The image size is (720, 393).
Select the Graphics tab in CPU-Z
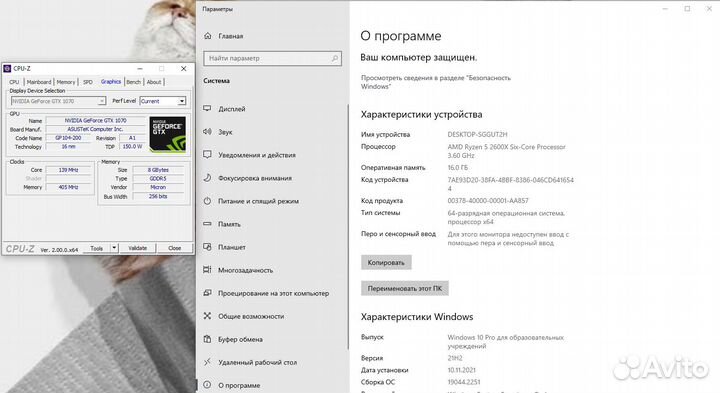[111, 82]
